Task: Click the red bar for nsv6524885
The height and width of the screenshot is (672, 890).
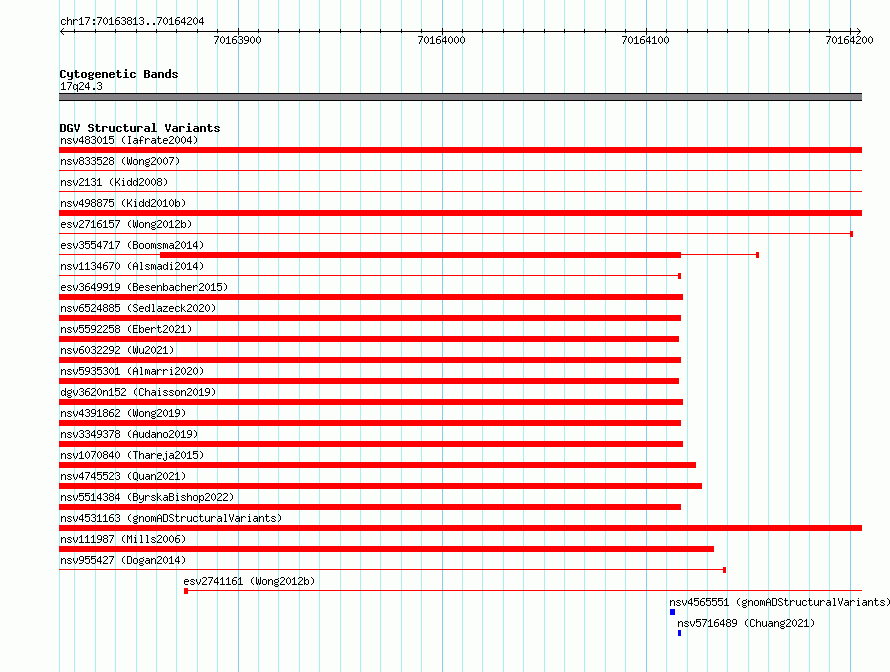Action: 370,318
